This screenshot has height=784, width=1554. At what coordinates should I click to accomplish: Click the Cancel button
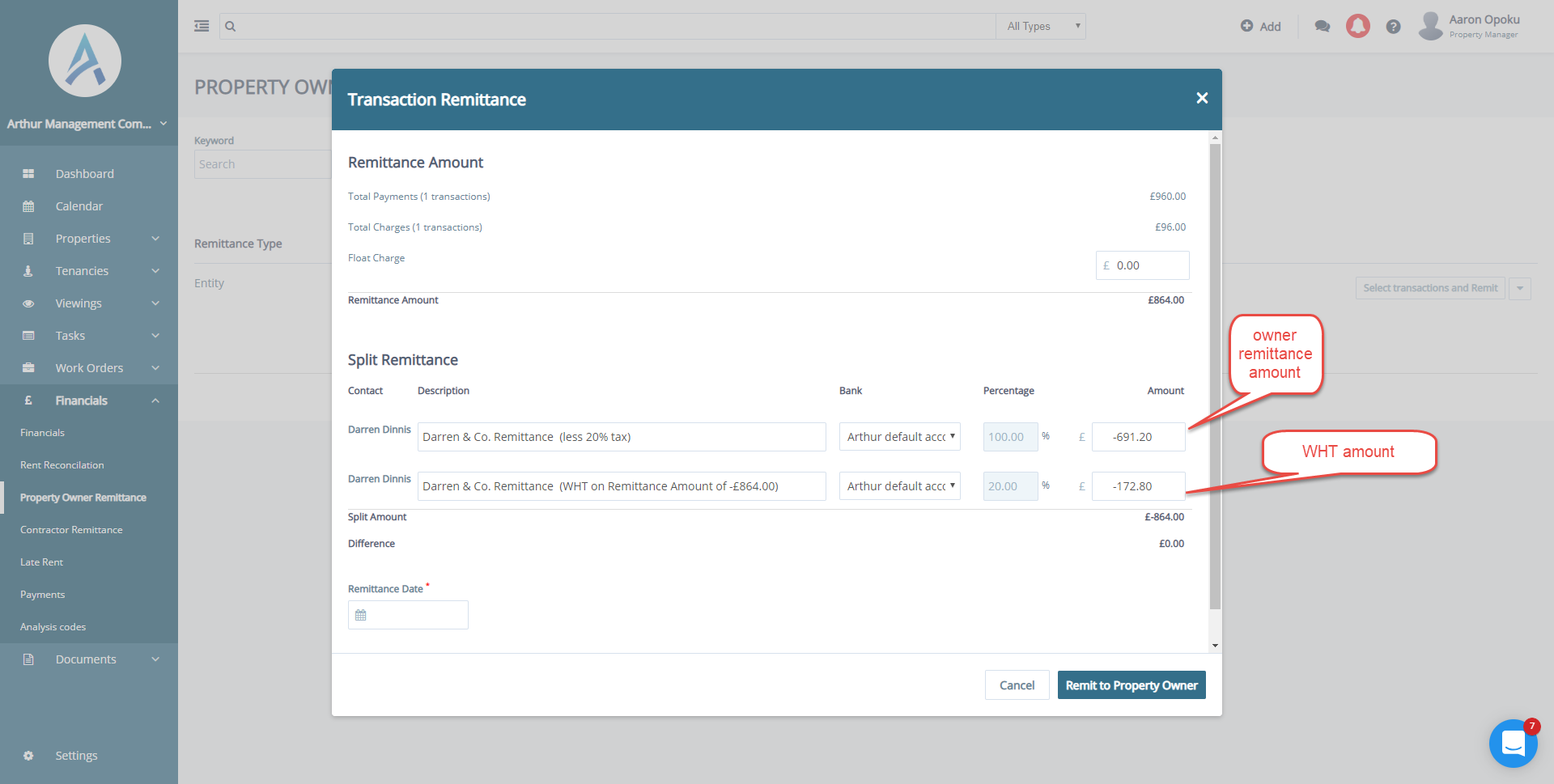pyautogui.click(x=1017, y=685)
